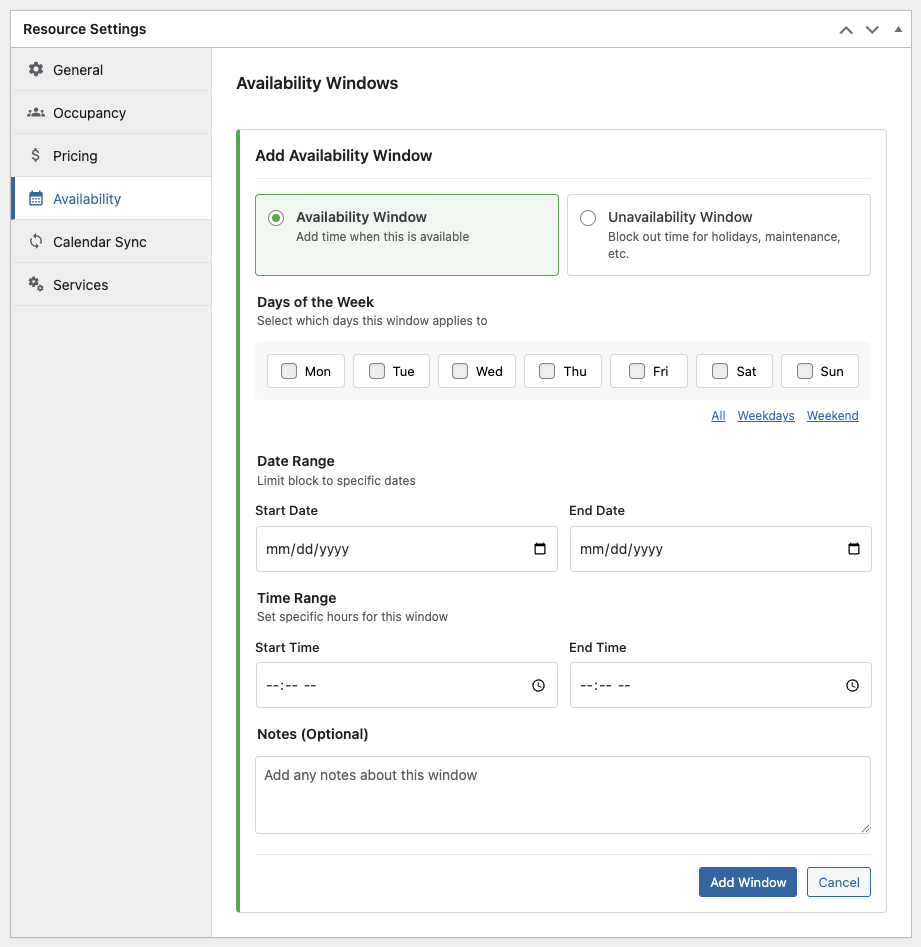This screenshot has width=921, height=947.
Task: Select the Weekdays quick link
Action: tap(766, 416)
